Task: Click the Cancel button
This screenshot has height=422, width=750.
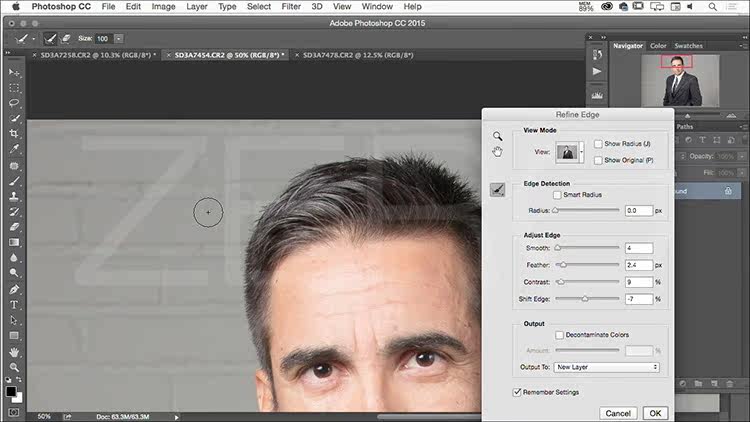Action: pyautogui.click(x=618, y=412)
